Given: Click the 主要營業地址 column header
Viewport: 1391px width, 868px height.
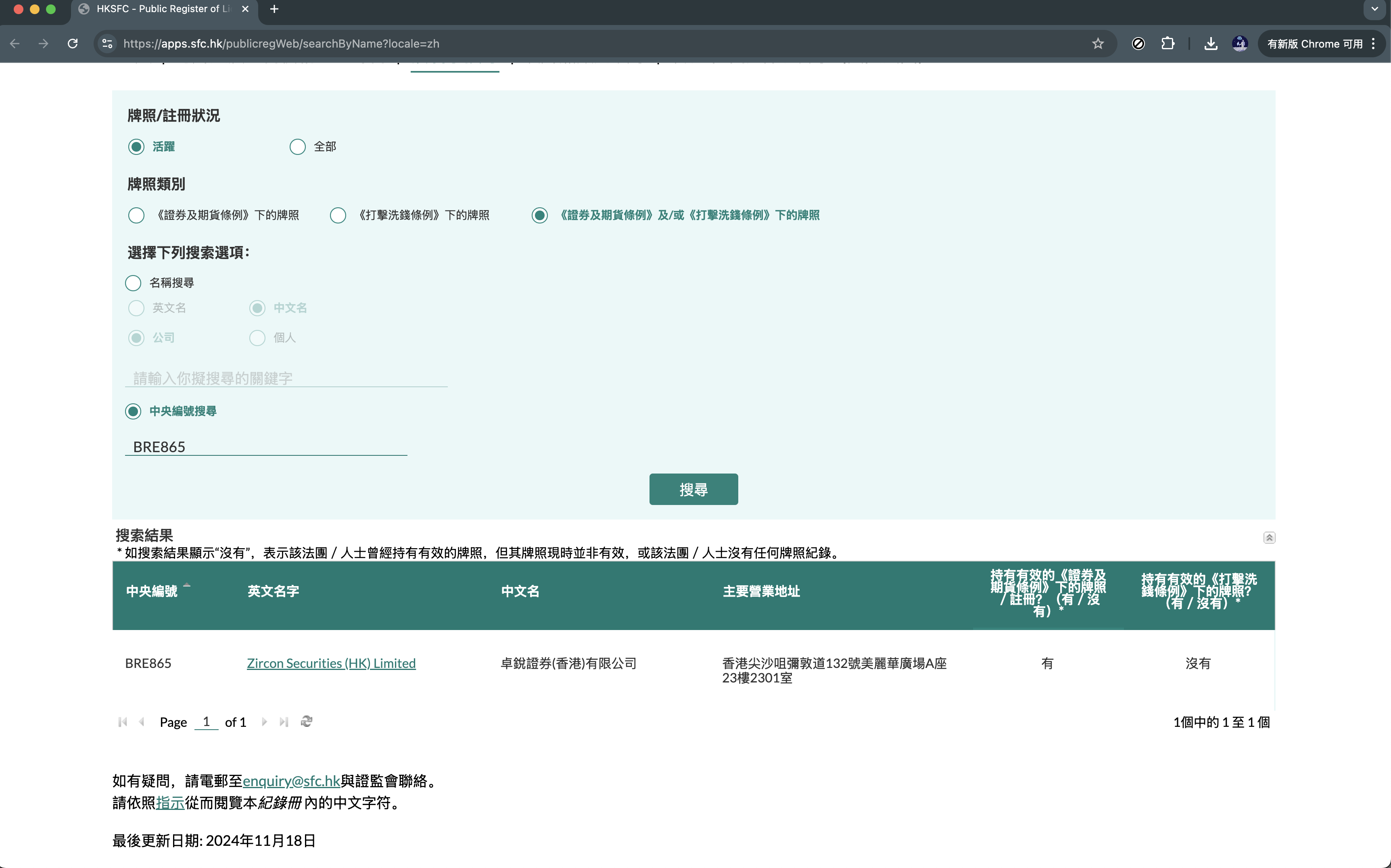Looking at the screenshot, I should pyautogui.click(x=761, y=591).
